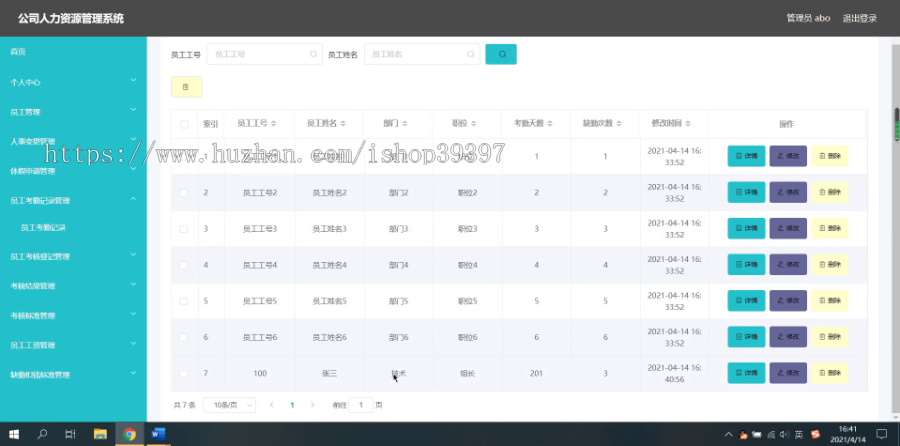
Task: Check the row for 员工工号2
Action: [x=183, y=193]
